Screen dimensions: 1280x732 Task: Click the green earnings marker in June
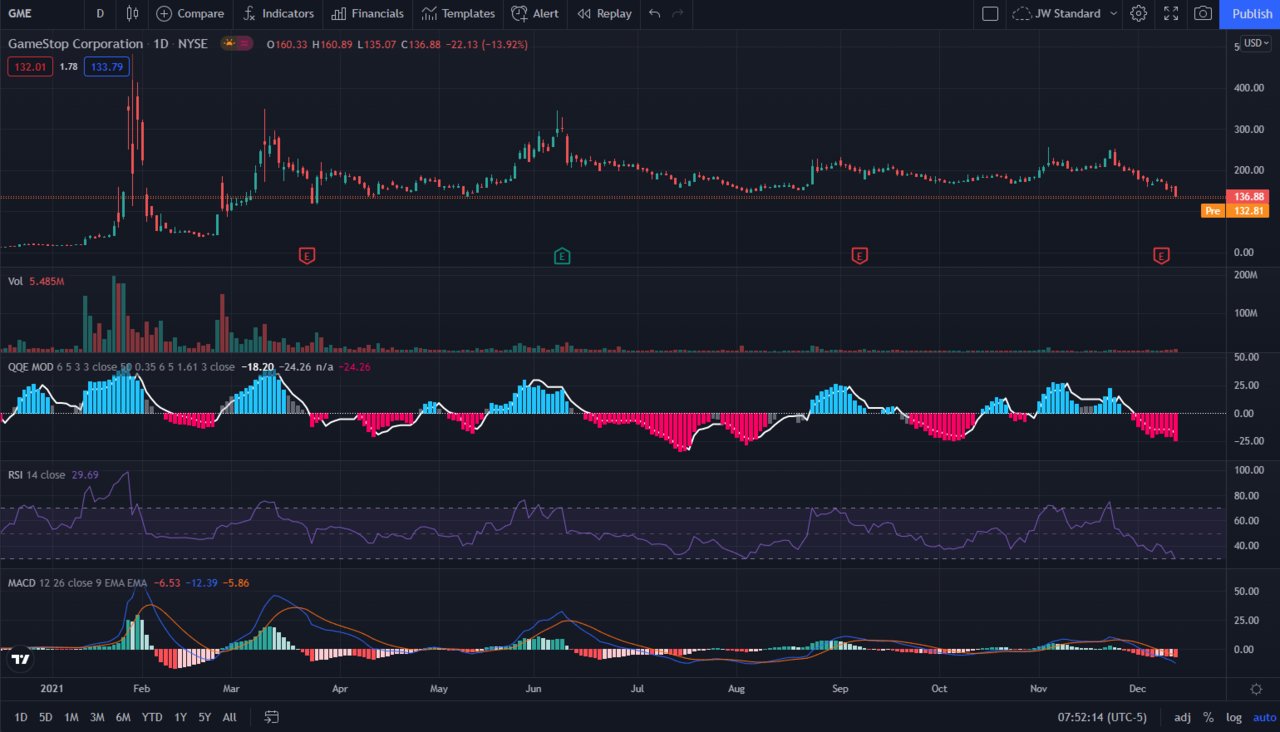coord(562,256)
